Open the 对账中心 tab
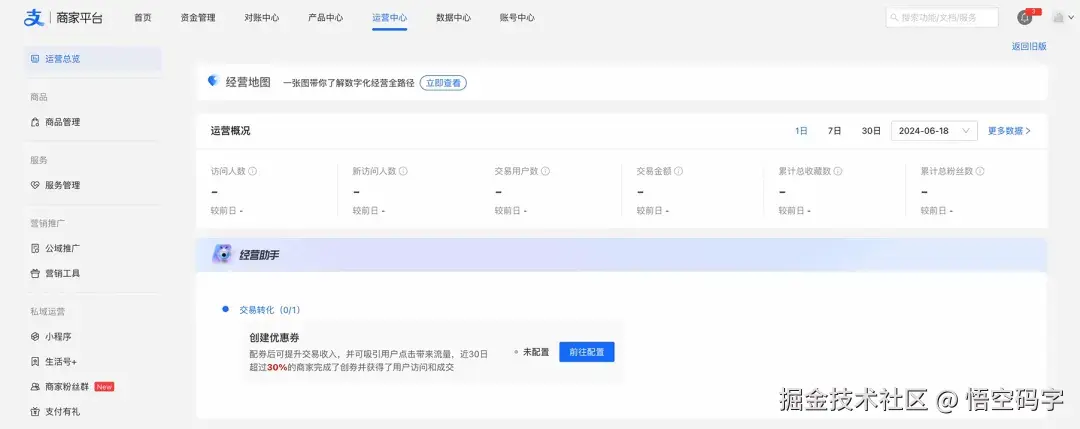 (x=262, y=18)
